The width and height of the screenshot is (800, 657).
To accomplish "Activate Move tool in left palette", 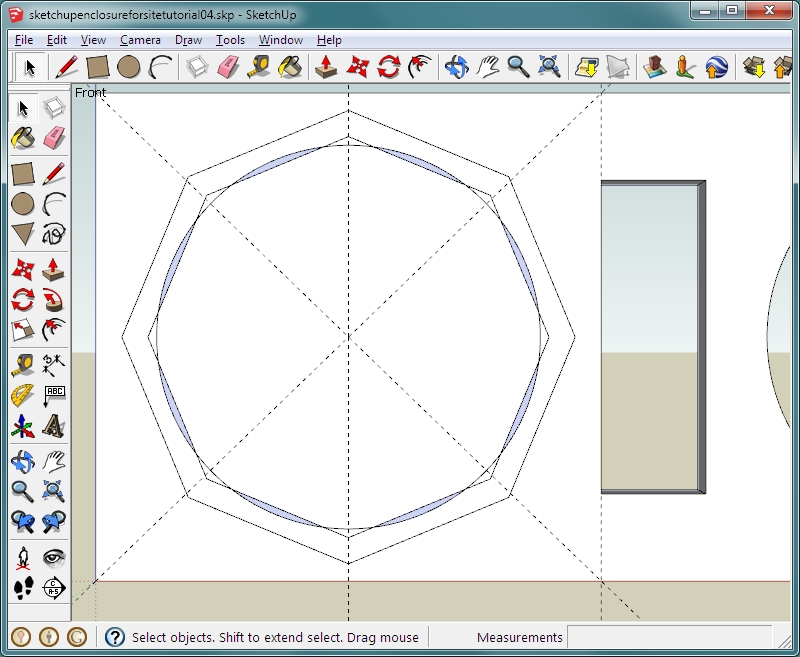I will [23, 270].
